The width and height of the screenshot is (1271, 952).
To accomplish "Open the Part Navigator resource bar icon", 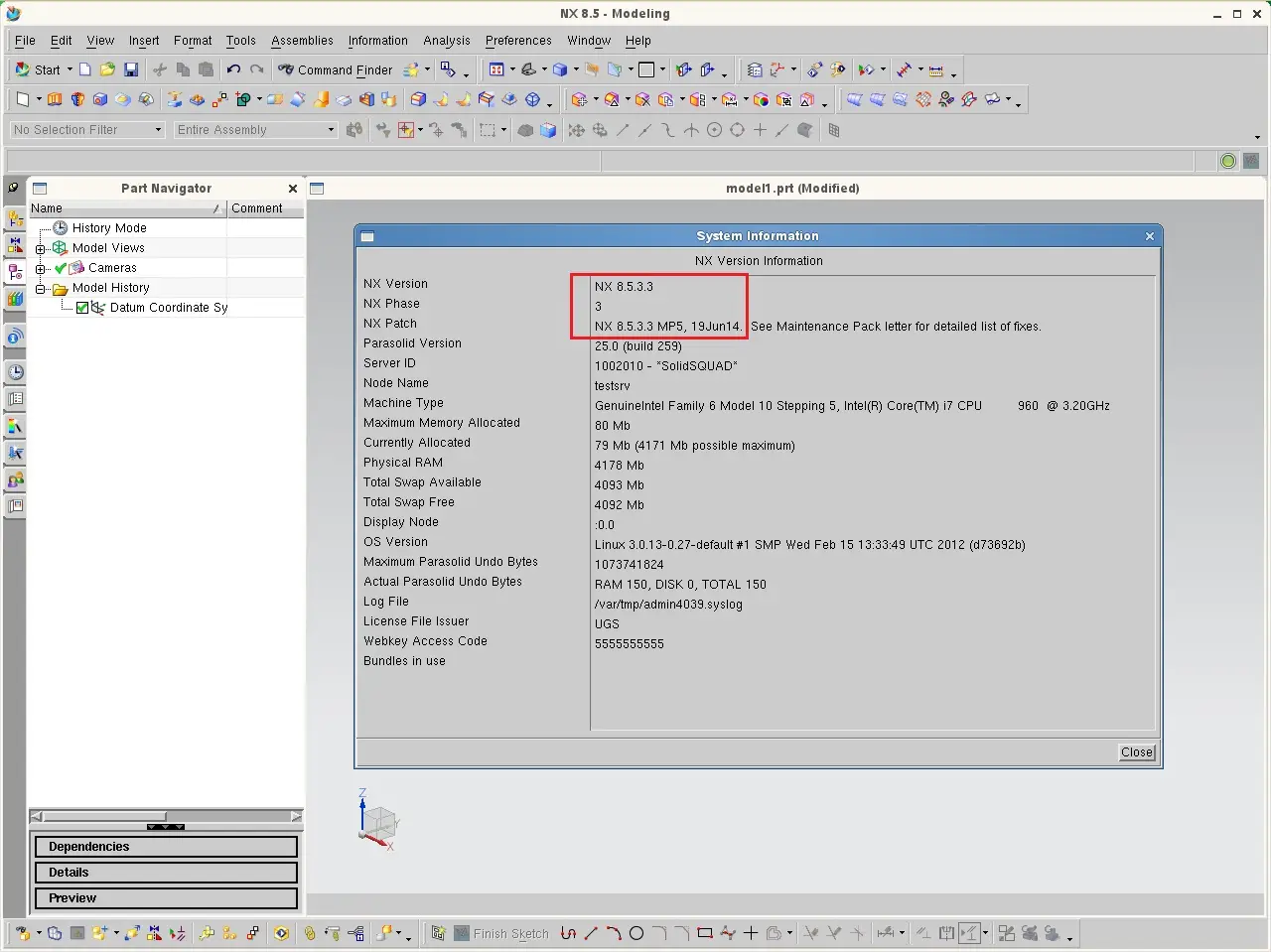I will pyautogui.click(x=15, y=271).
